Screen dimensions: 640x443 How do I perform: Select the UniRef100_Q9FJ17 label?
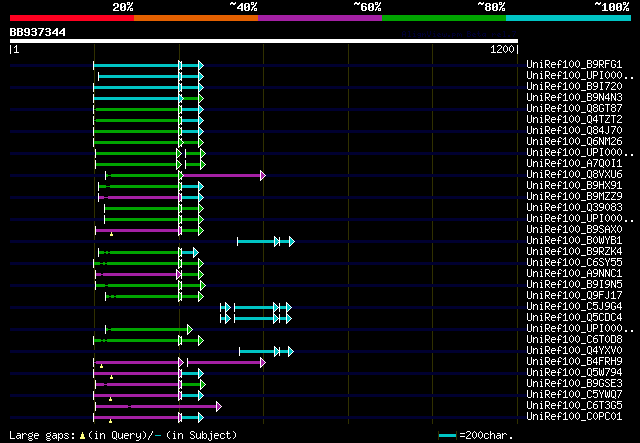pos(574,296)
